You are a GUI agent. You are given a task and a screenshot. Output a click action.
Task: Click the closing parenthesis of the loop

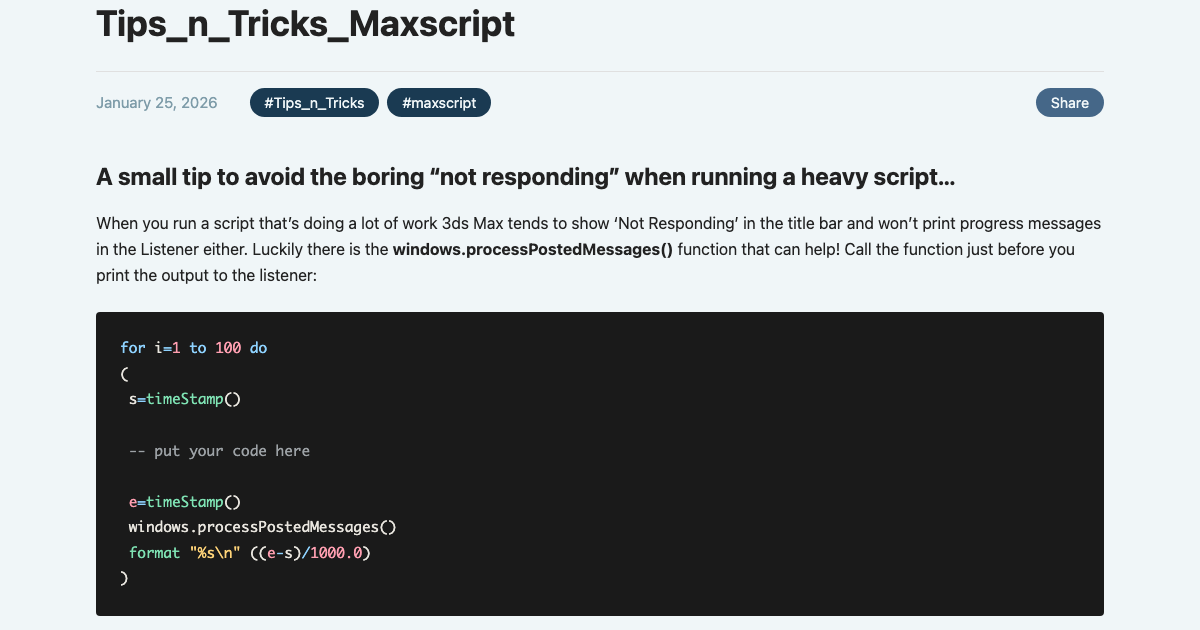pyautogui.click(x=123, y=578)
